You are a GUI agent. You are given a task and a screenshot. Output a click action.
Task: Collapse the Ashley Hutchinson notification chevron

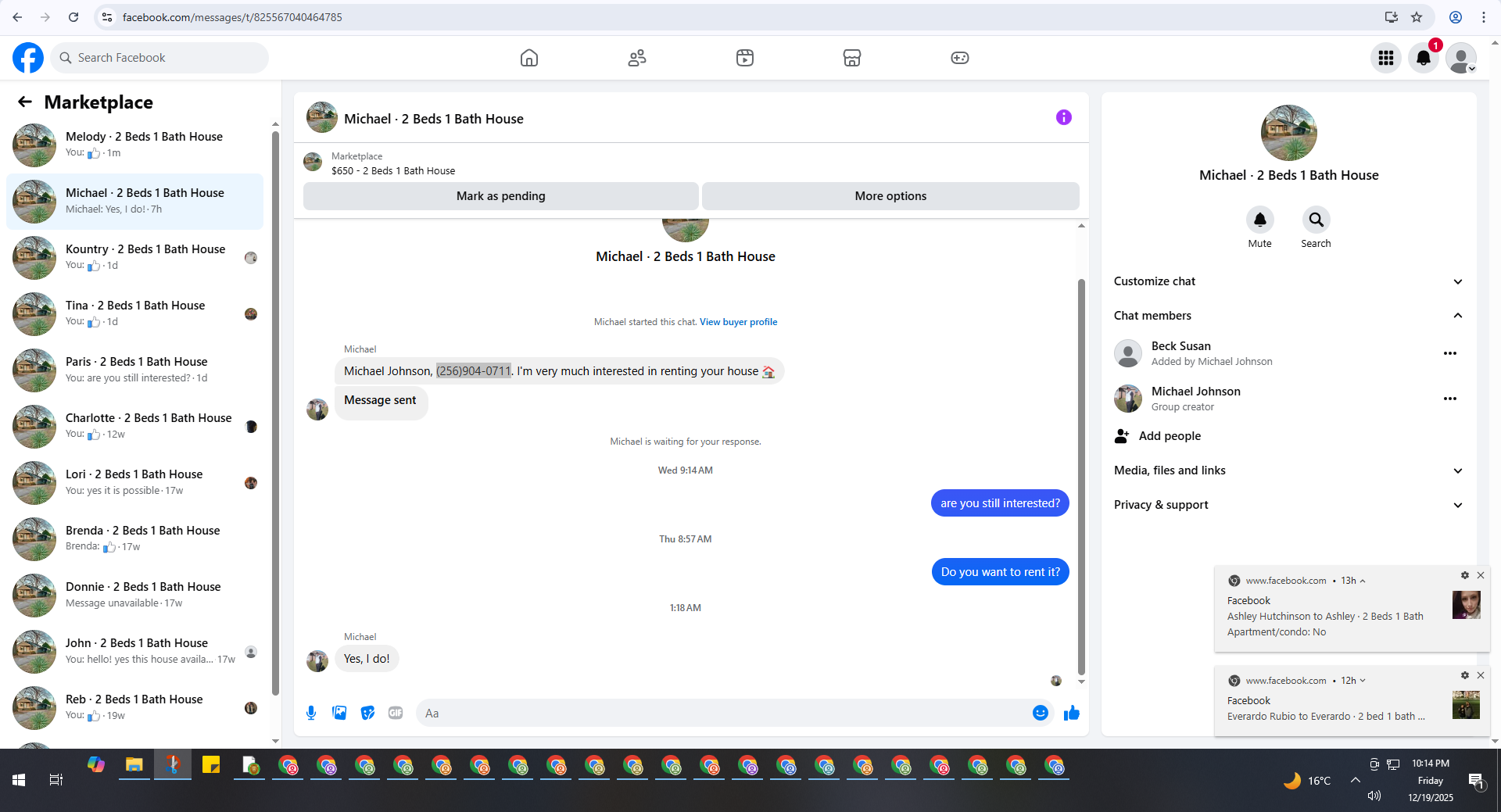pos(1363,581)
